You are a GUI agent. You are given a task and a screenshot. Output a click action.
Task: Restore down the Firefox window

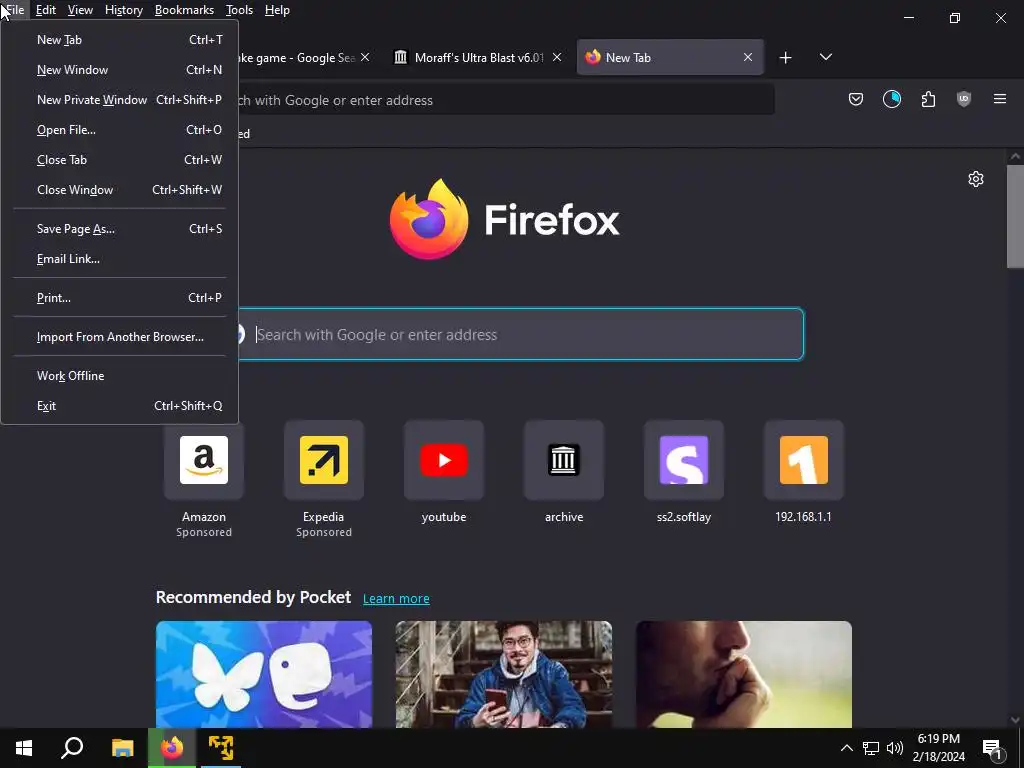(955, 18)
